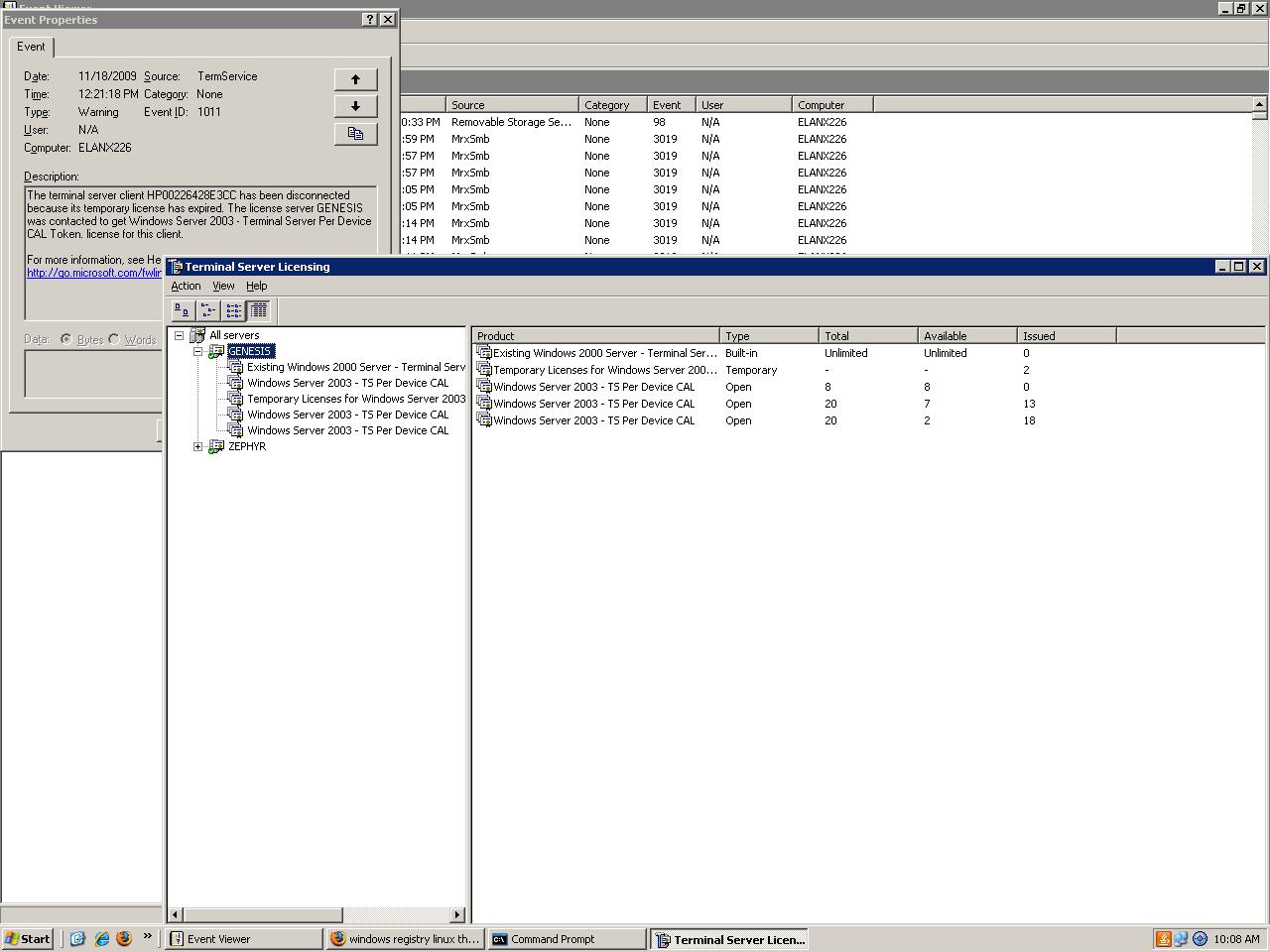Select Existing Windows 2000 Server tree node
1270x952 pixels.
tap(356, 367)
